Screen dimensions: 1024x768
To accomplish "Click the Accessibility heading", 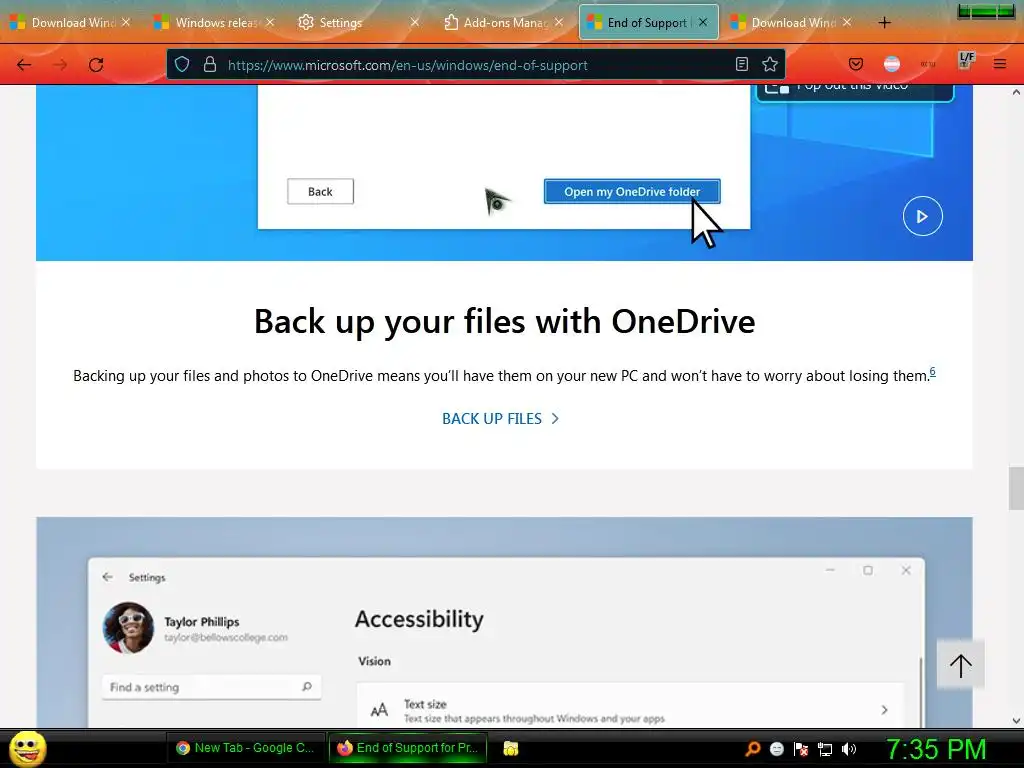I will coord(419,619).
